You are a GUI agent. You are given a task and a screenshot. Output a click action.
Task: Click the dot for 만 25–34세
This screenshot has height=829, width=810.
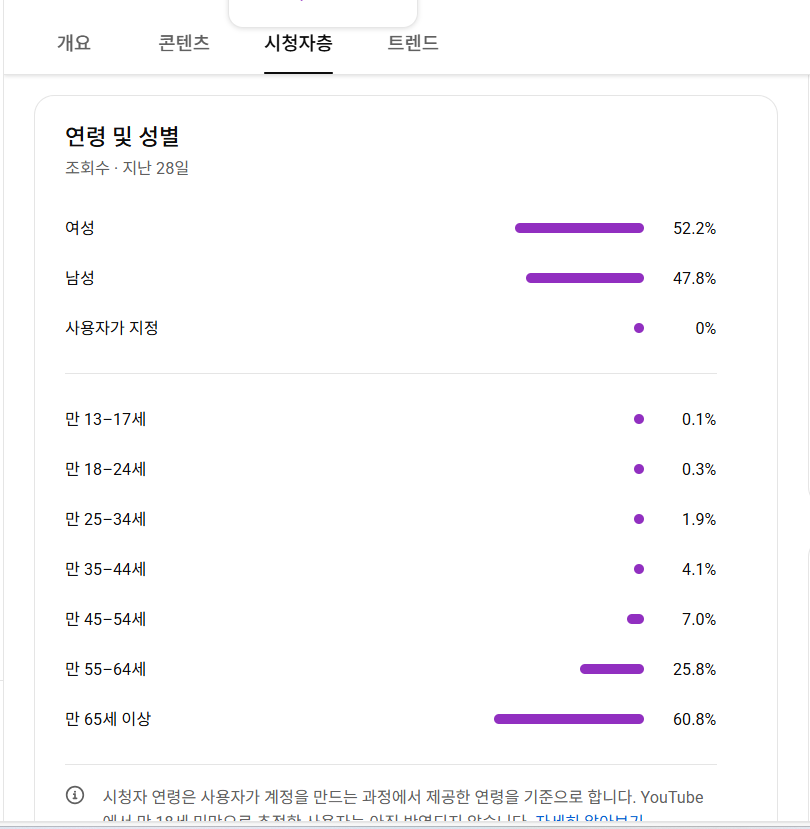click(x=639, y=519)
